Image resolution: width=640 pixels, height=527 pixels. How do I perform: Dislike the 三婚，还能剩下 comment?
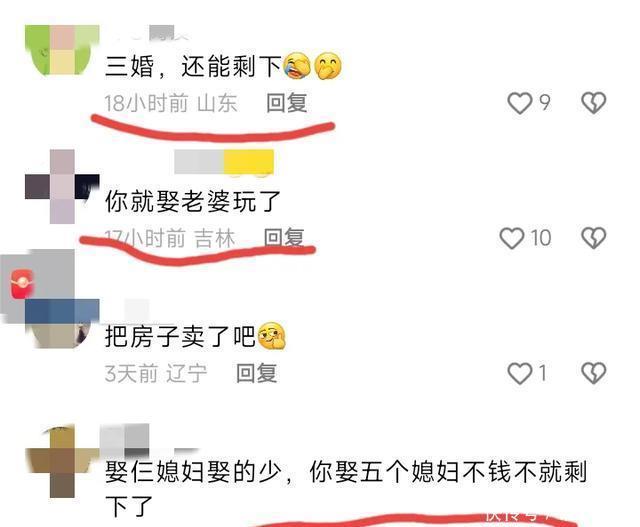pos(593,103)
